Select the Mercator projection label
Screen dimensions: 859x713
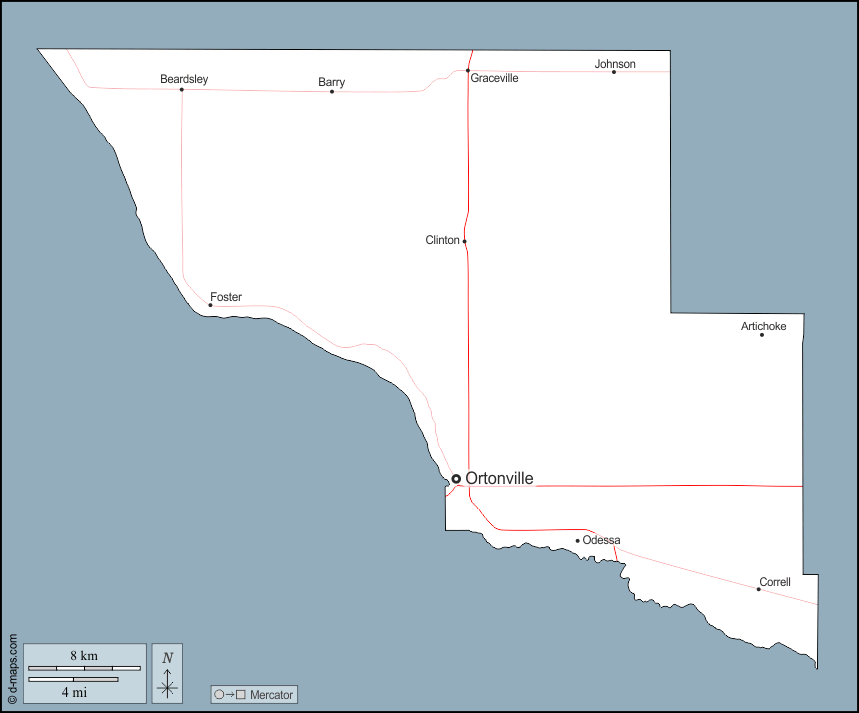pos(272,694)
